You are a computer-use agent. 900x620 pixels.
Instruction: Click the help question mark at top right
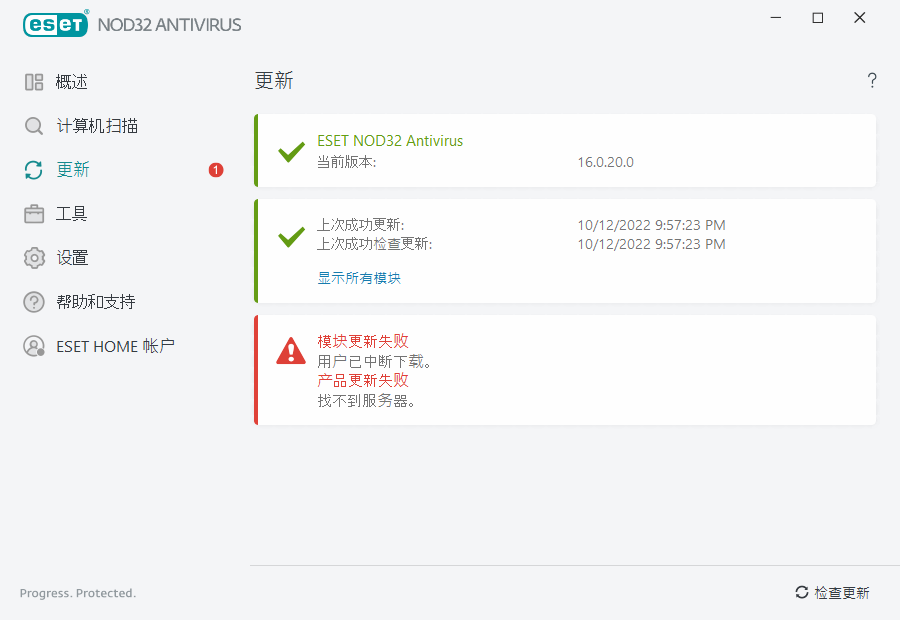point(872,81)
